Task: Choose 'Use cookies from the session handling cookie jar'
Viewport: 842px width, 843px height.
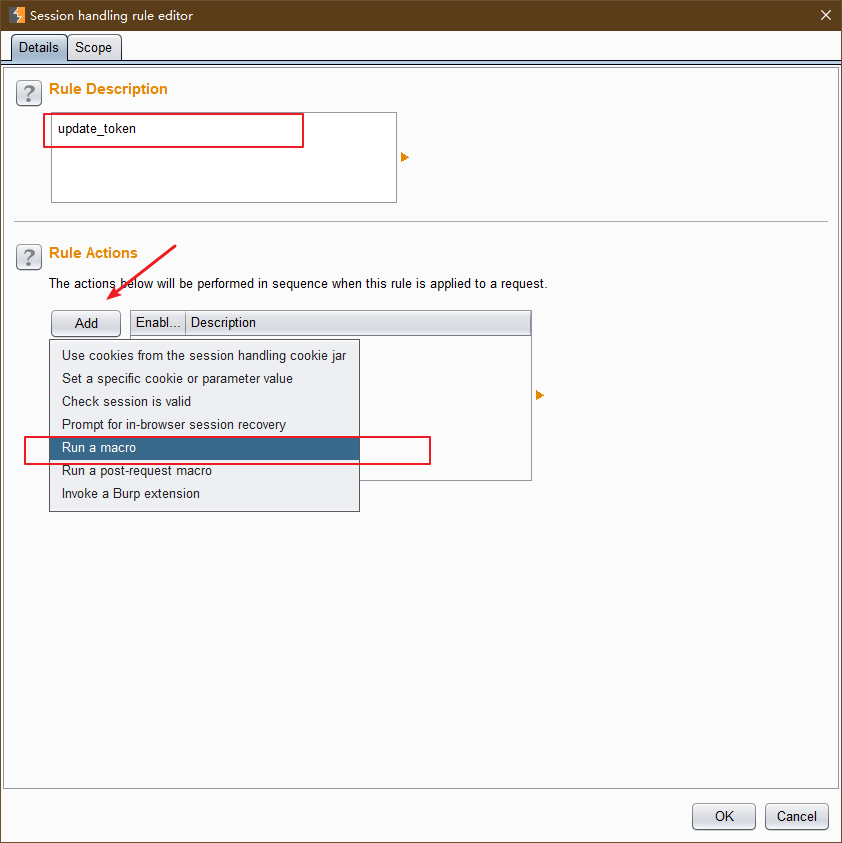Action: click(x=204, y=355)
